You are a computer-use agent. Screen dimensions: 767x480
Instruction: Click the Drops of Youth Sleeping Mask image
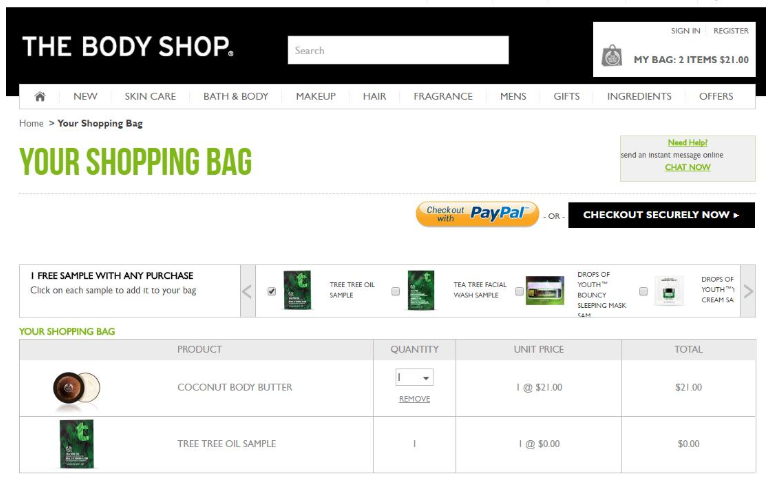[545, 290]
